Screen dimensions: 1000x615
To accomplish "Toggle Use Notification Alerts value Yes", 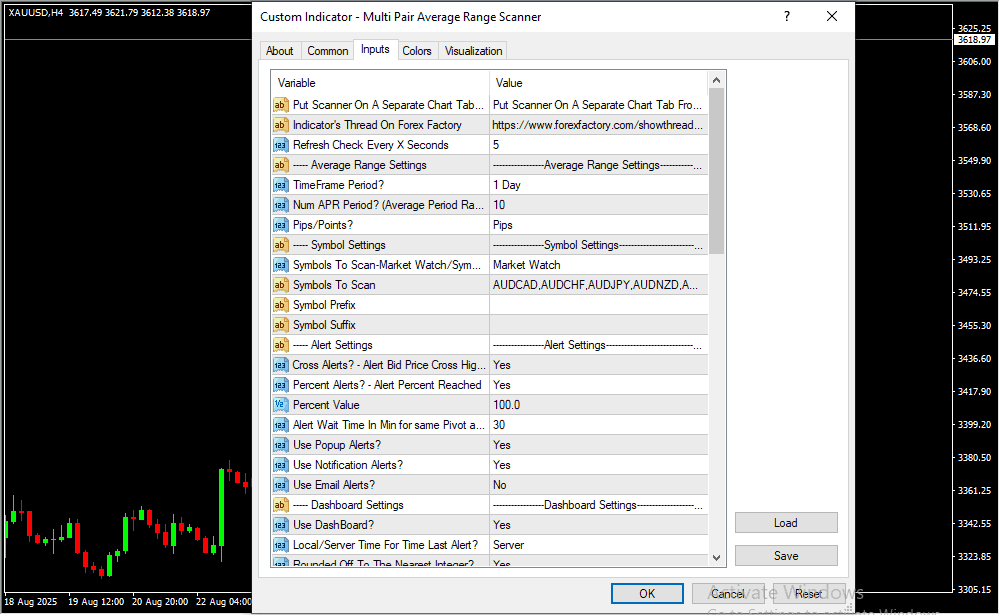I will (597, 465).
